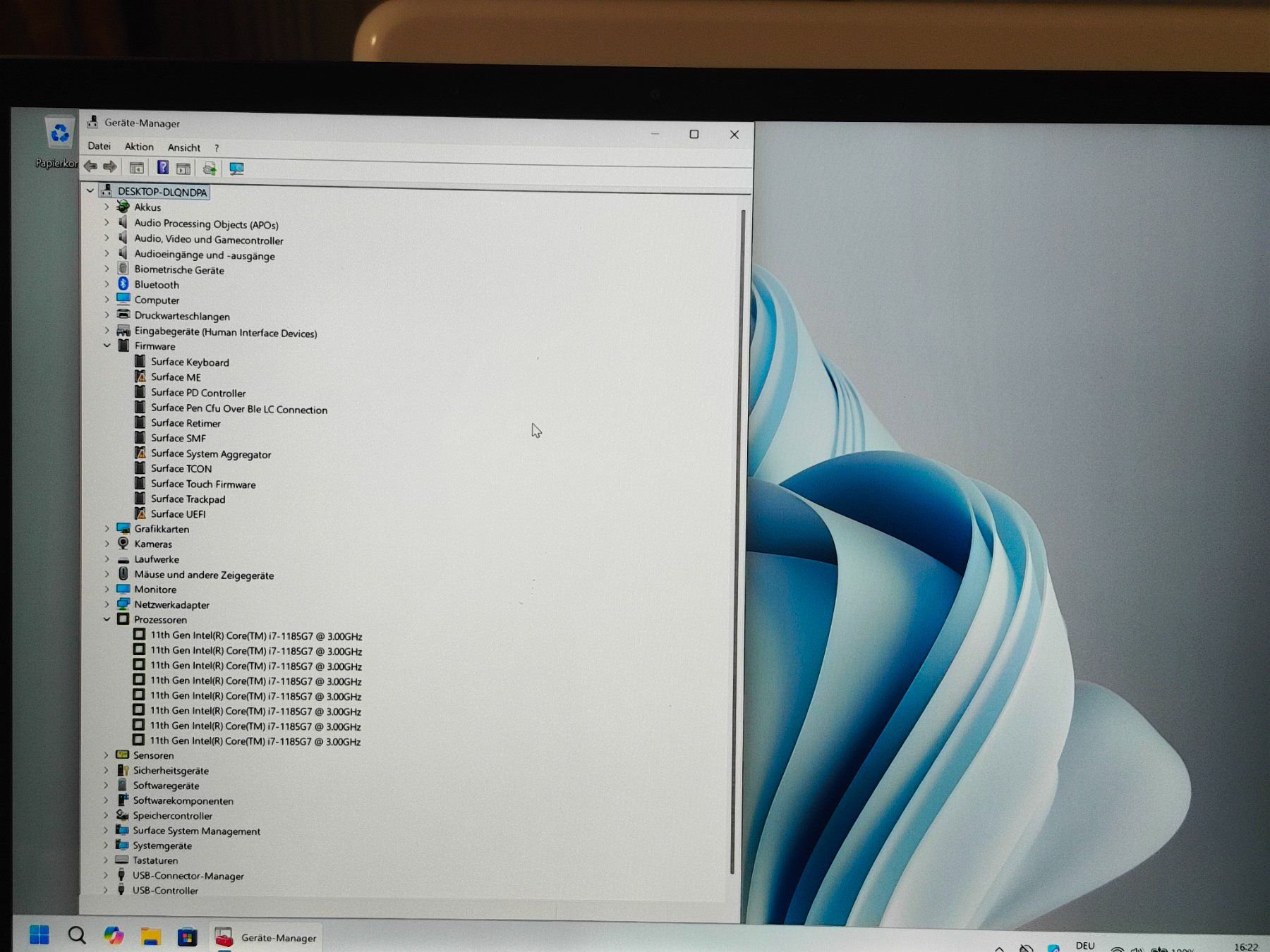Image resolution: width=1270 pixels, height=952 pixels.
Task: Open taskbar Search
Action: [x=77, y=935]
